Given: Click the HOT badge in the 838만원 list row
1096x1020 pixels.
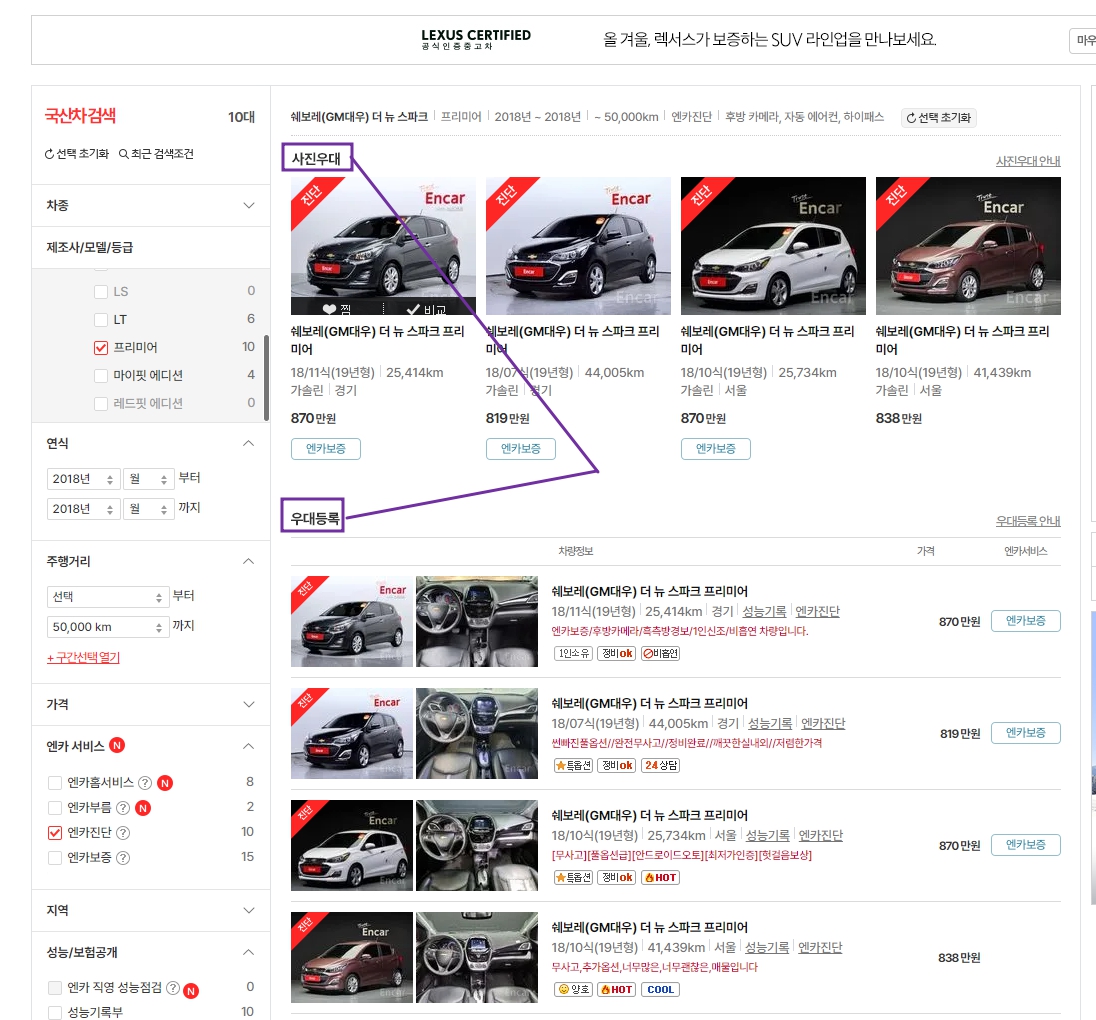Looking at the screenshot, I should tap(616, 989).
